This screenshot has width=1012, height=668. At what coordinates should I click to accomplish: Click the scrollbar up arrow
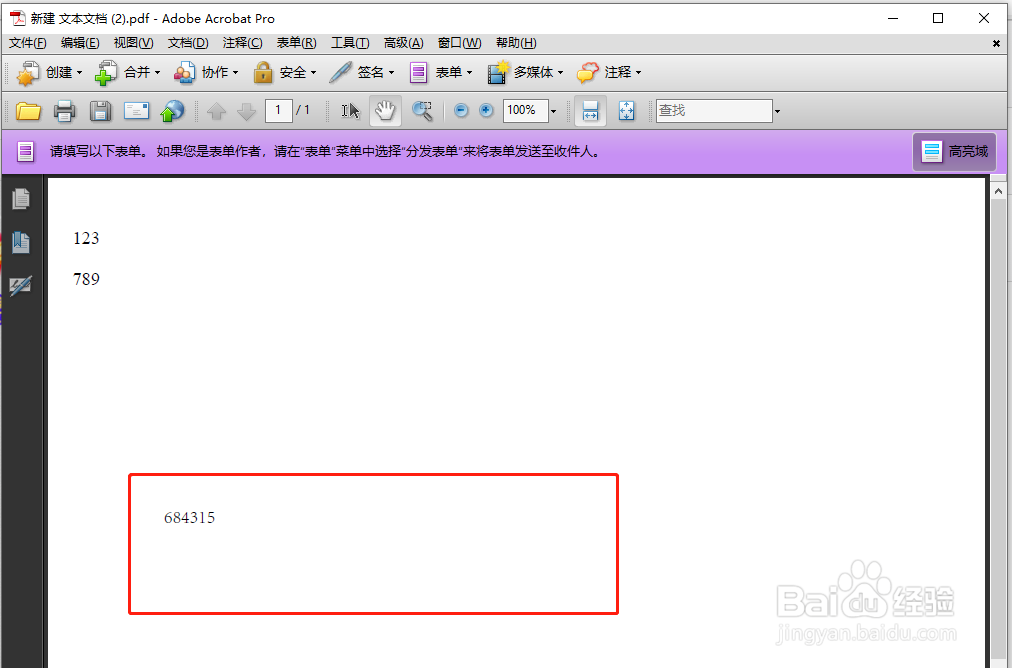(998, 191)
